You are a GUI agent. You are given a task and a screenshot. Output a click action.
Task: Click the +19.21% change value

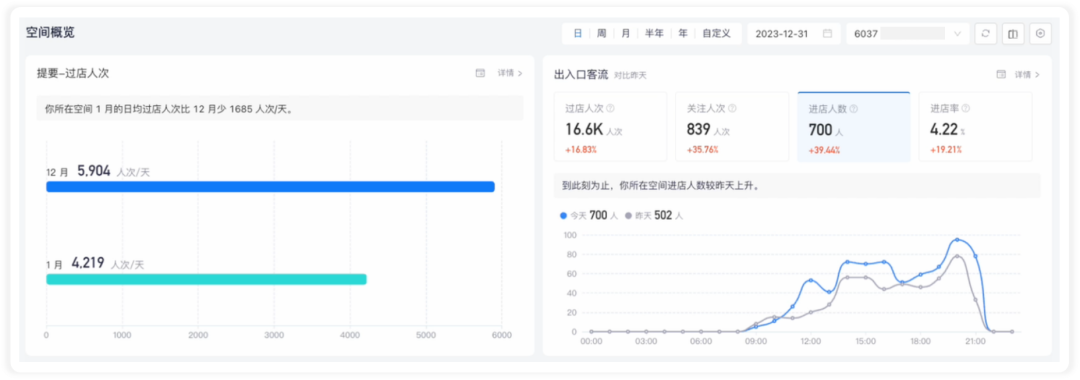coord(946,149)
